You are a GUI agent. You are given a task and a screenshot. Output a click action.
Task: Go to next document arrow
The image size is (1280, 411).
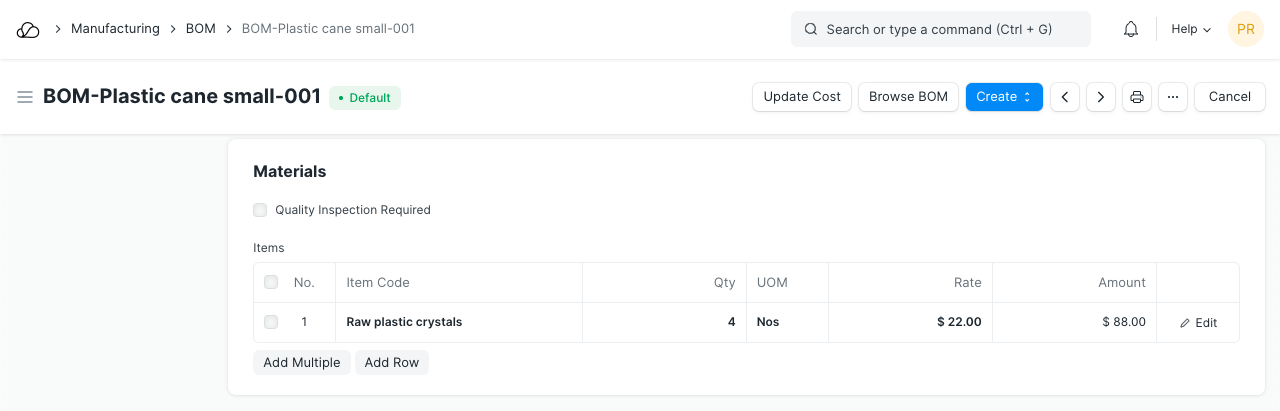[x=1101, y=97]
